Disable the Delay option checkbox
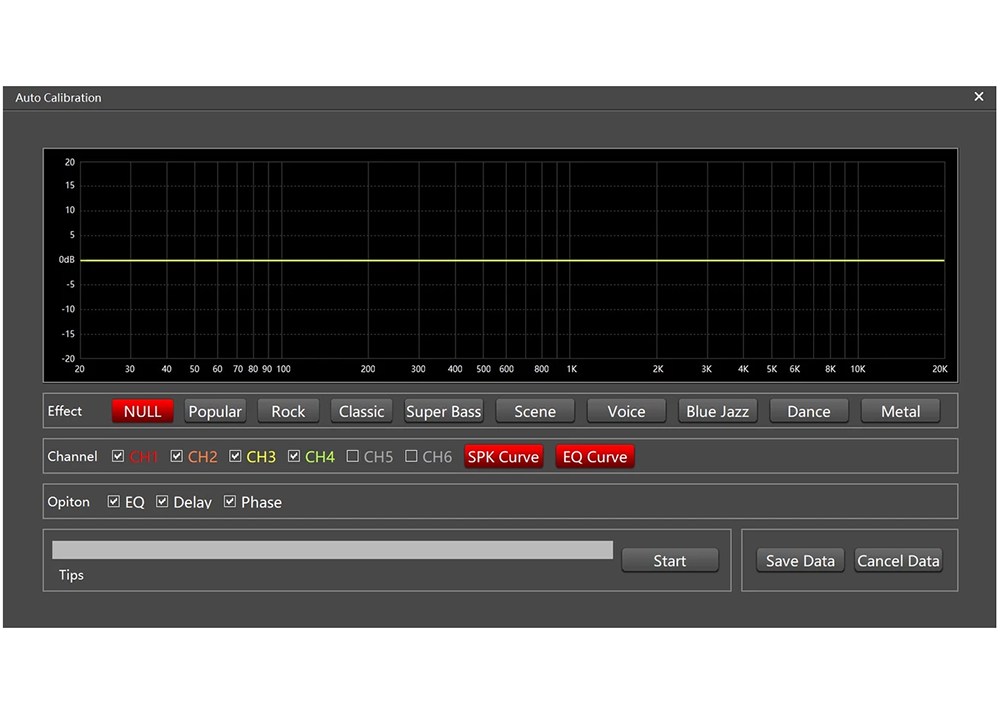The image size is (1000, 714). [162, 501]
